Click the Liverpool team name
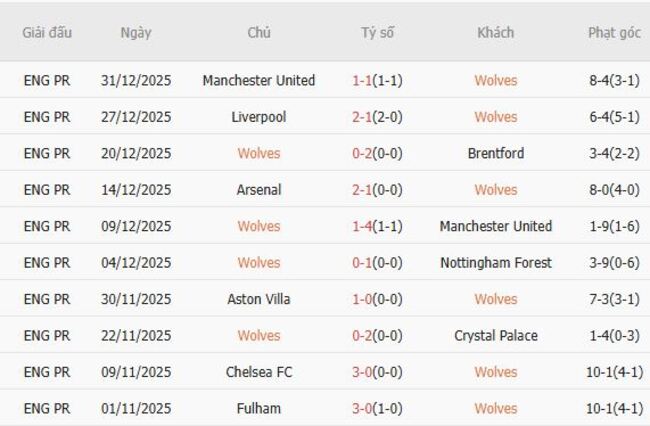Screen dimensions: 650x426 pyautogui.click(x=258, y=117)
